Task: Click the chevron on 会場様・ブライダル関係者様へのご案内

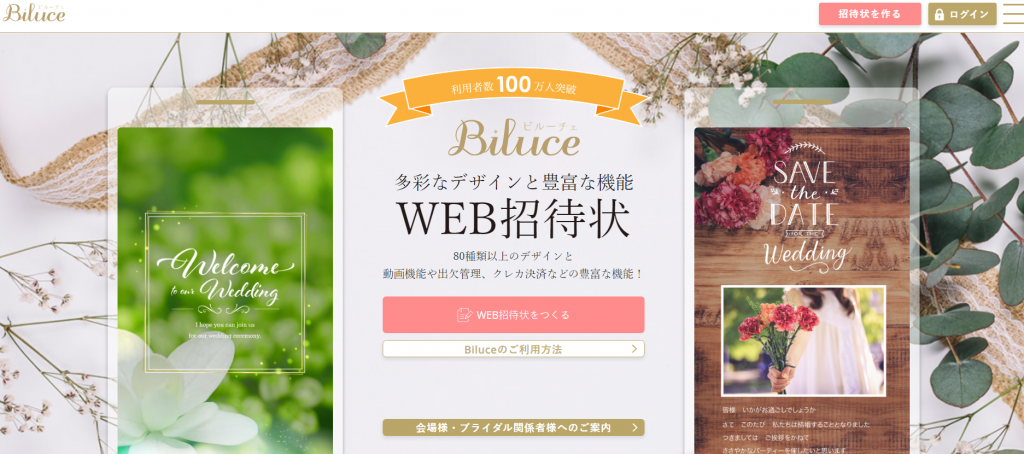Action: click(x=634, y=428)
